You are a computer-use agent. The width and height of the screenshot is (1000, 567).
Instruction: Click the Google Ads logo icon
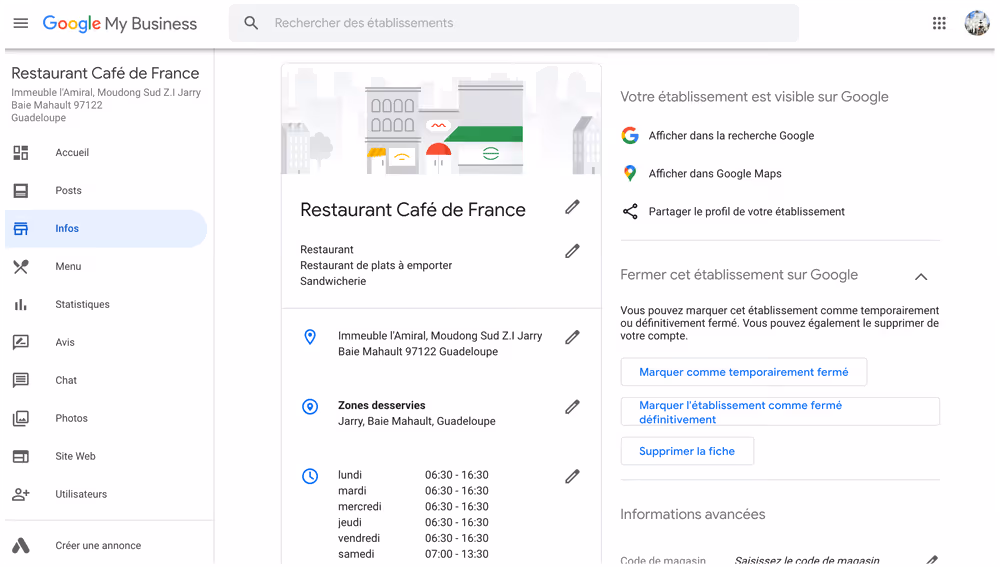point(21,545)
